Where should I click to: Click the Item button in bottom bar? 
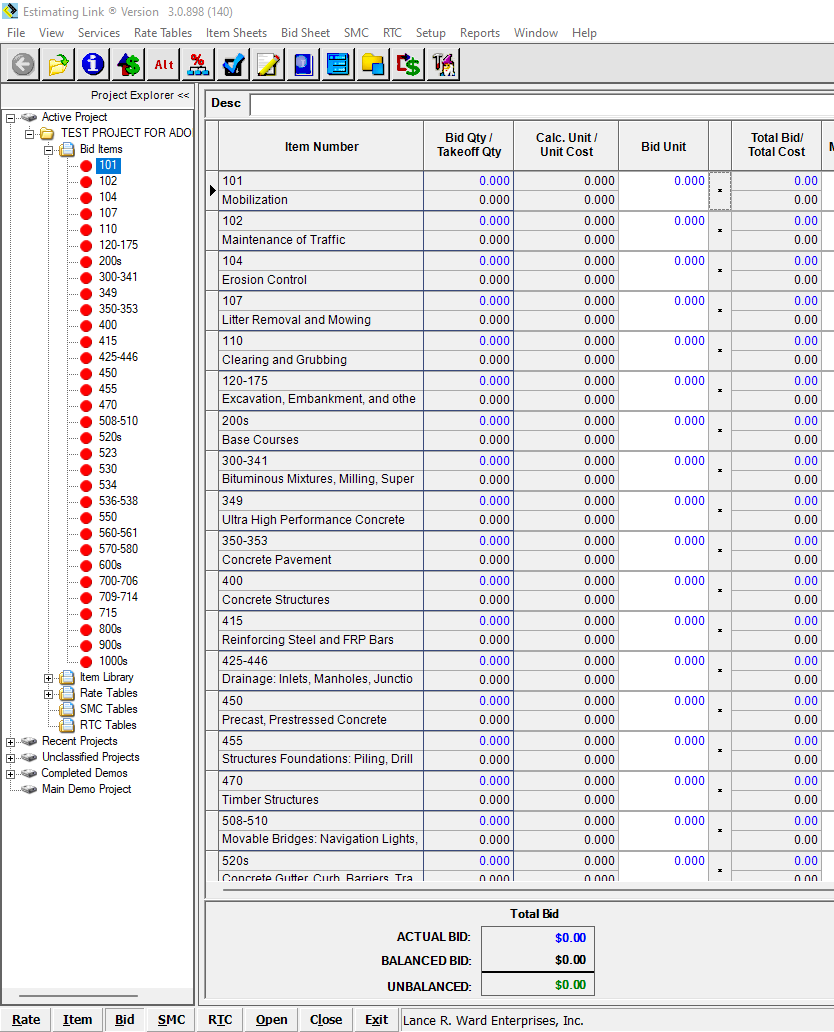click(x=77, y=1019)
